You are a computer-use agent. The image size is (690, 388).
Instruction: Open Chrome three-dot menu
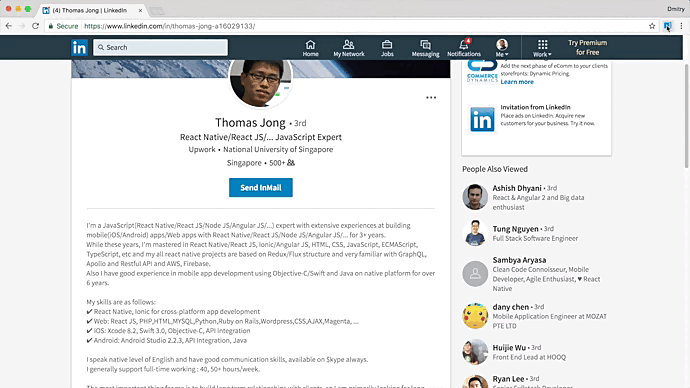pos(681,26)
